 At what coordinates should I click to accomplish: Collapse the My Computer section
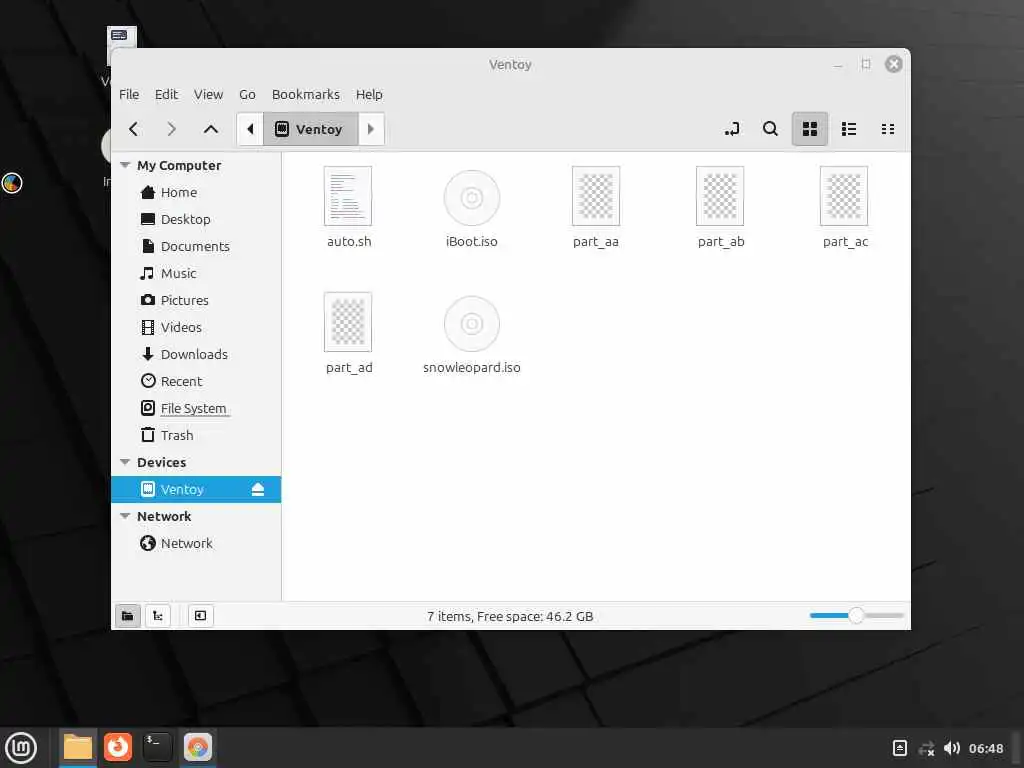(125, 165)
